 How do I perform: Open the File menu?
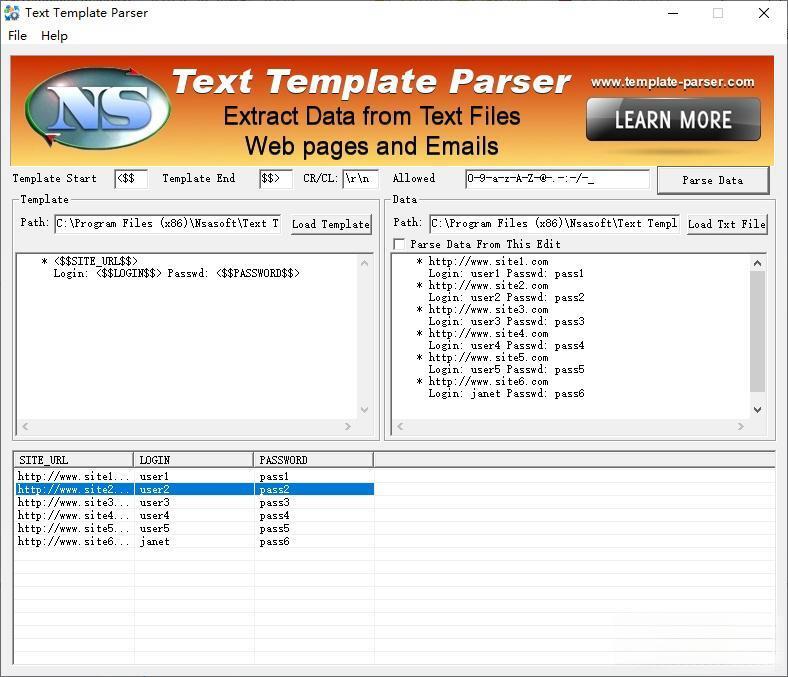18,36
